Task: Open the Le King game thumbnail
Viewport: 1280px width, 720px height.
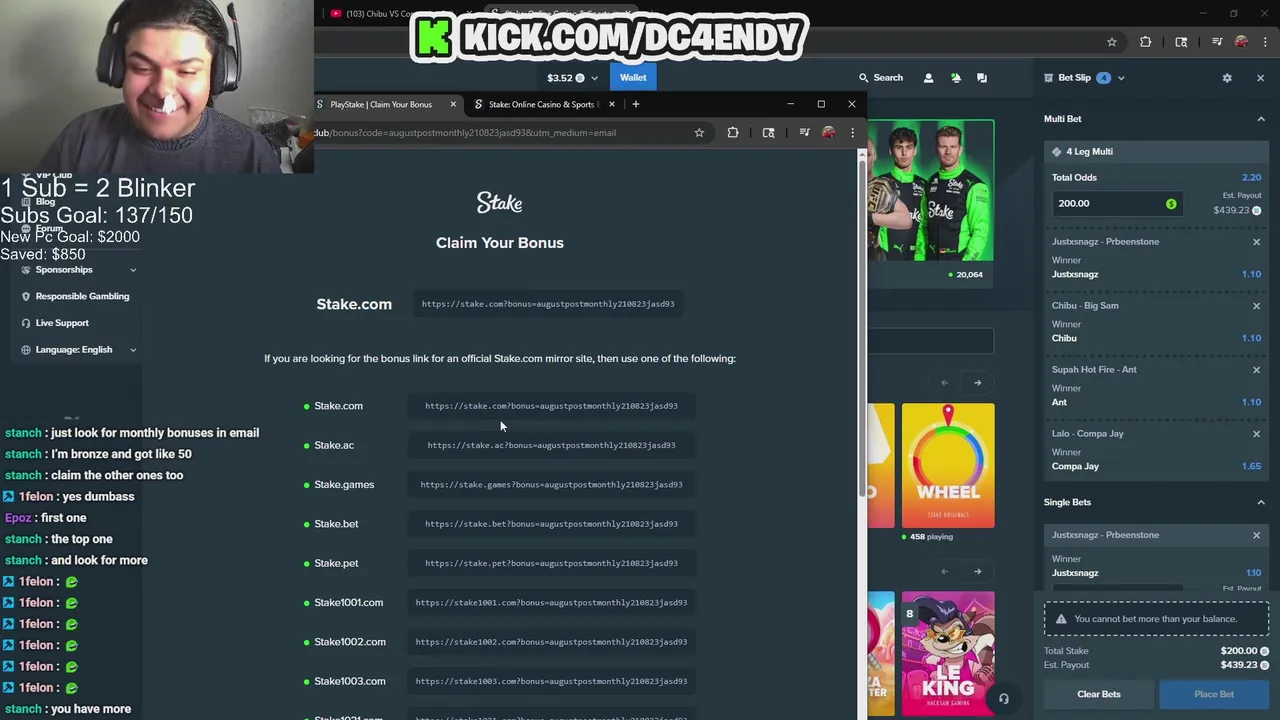Action: point(948,654)
